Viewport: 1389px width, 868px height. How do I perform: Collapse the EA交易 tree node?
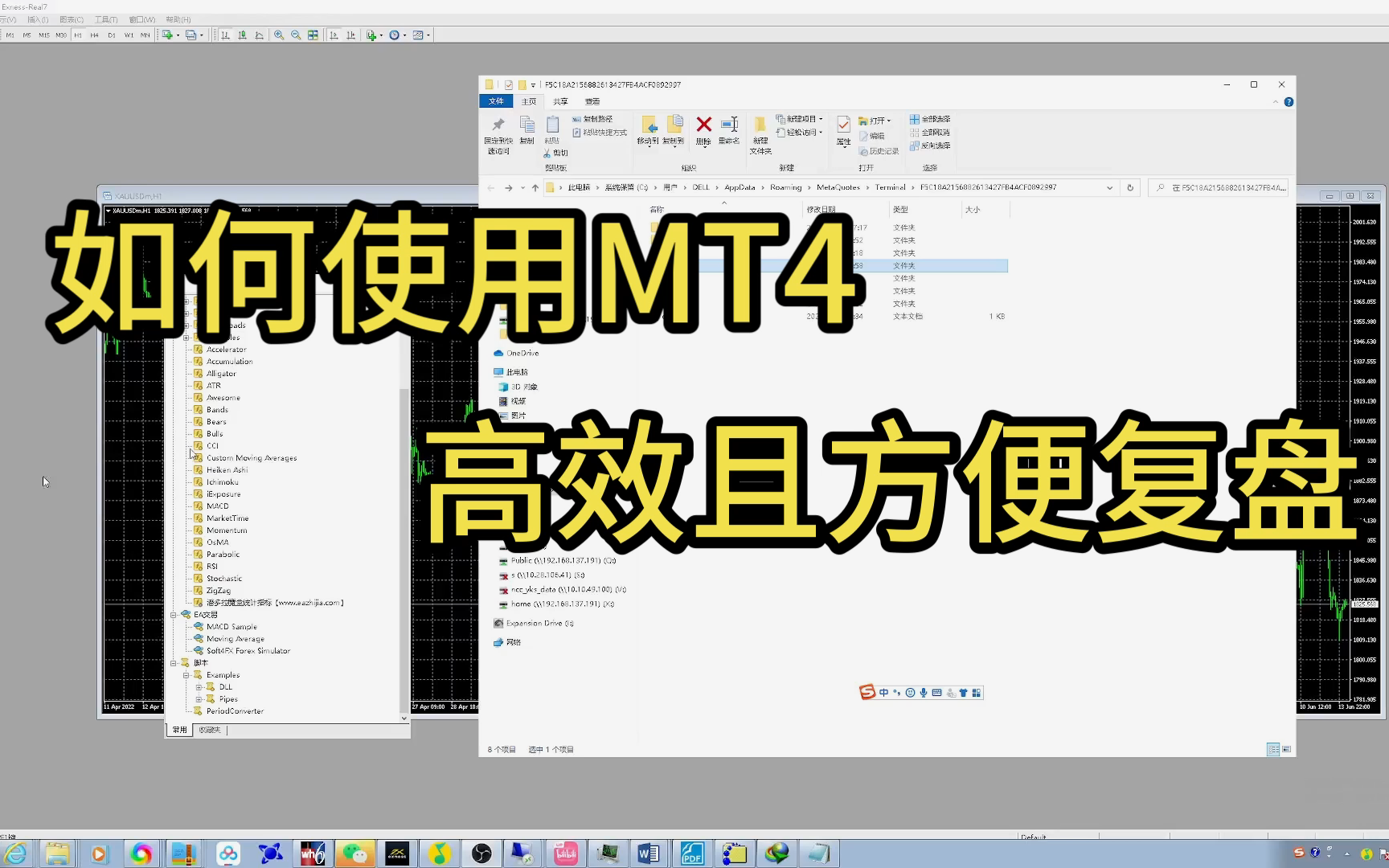coord(173,615)
